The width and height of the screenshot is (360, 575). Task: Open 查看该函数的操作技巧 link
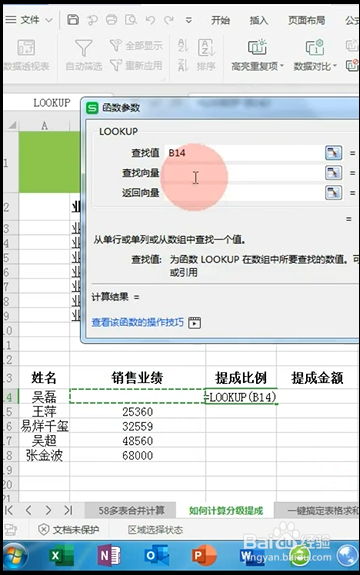137,322
